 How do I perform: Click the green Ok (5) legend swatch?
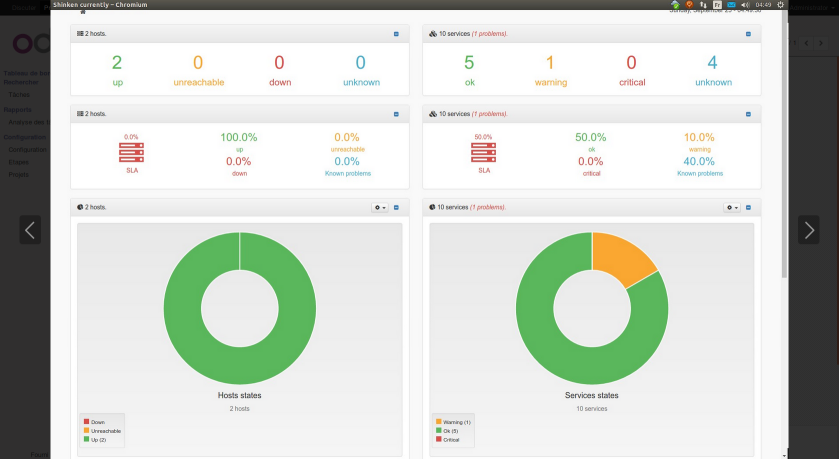pyautogui.click(x=439, y=430)
